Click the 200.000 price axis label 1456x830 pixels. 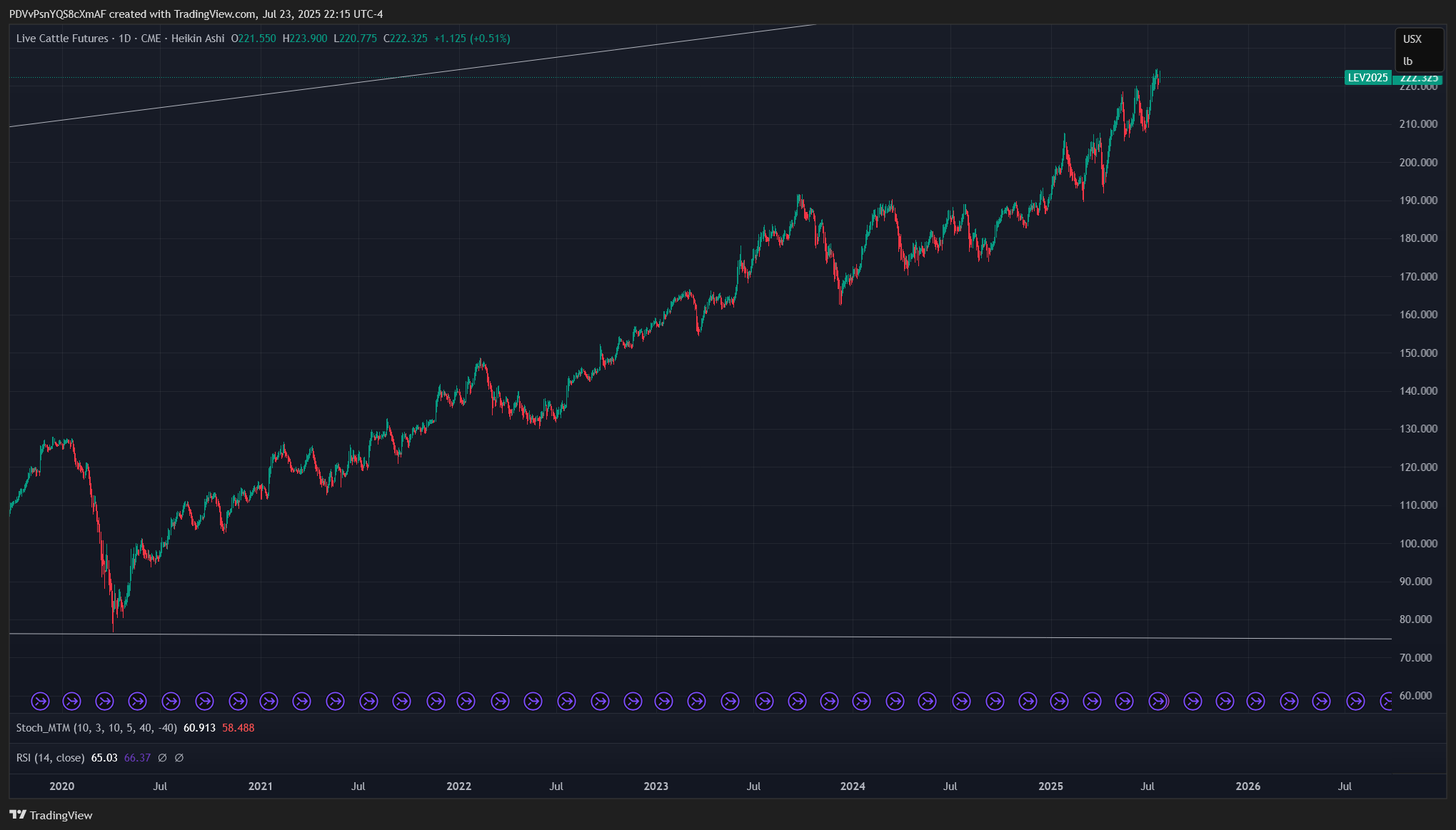pyautogui.click(x=1418, y=163)
